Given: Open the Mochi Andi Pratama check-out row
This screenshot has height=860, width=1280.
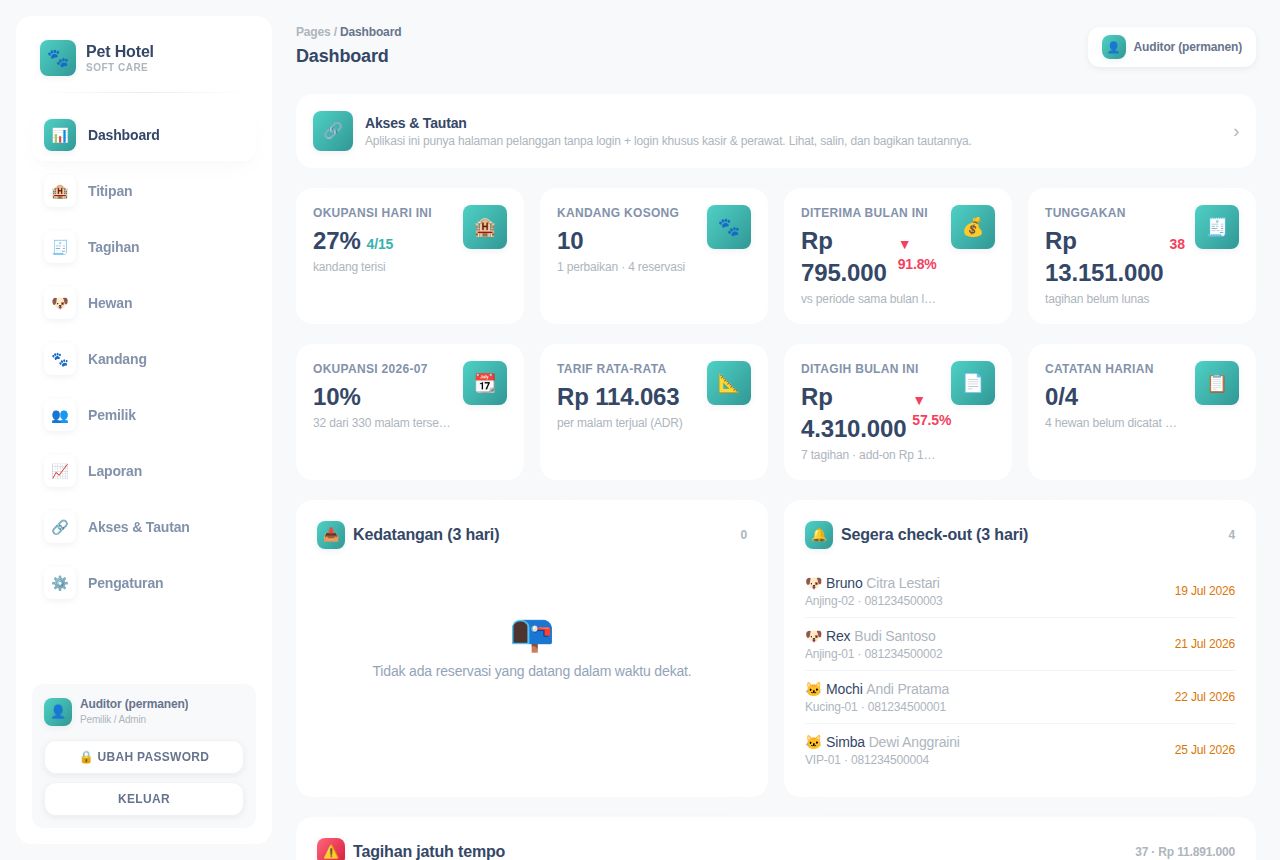Looking at the screenshot, I should [1020, 697].
